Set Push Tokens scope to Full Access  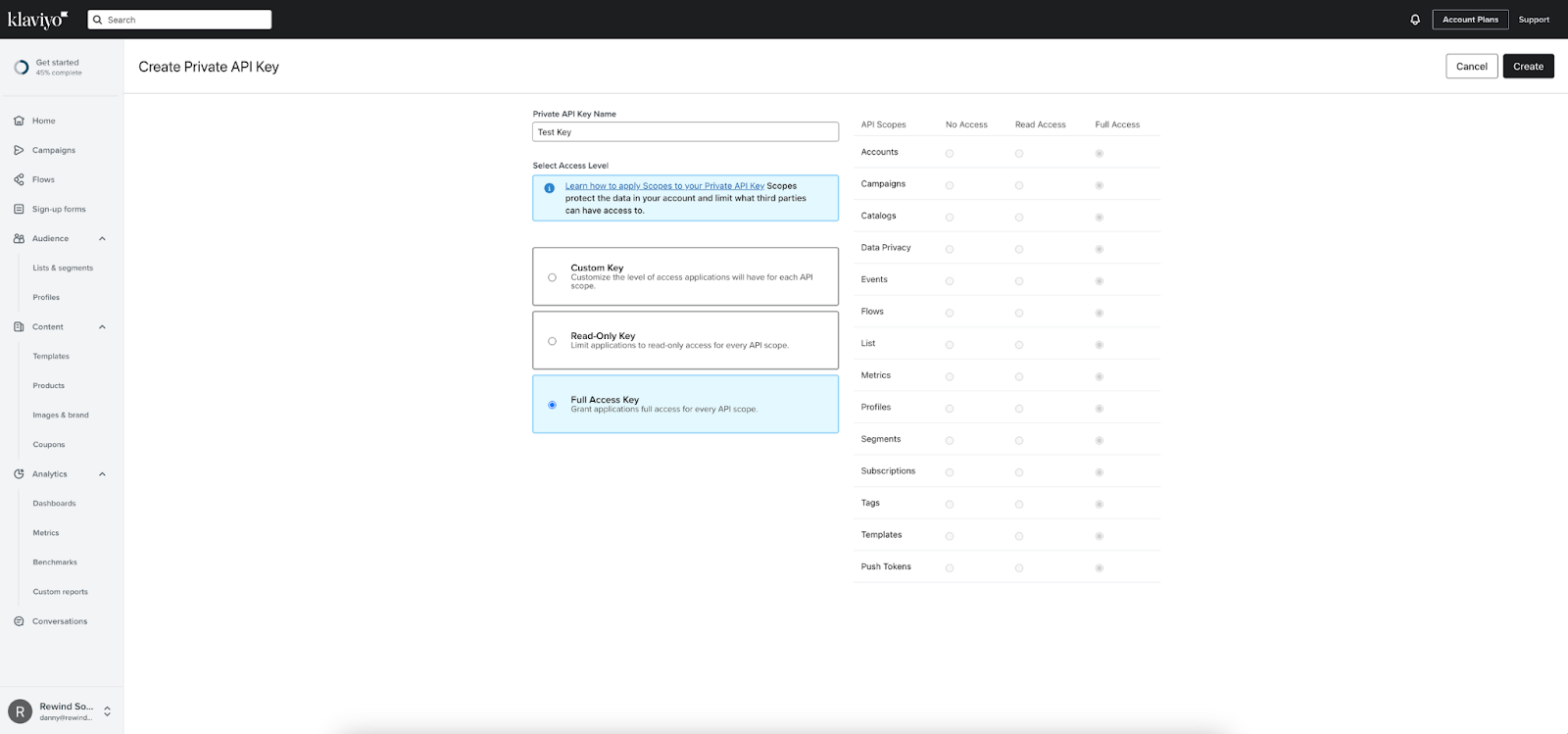(1100, 568)
